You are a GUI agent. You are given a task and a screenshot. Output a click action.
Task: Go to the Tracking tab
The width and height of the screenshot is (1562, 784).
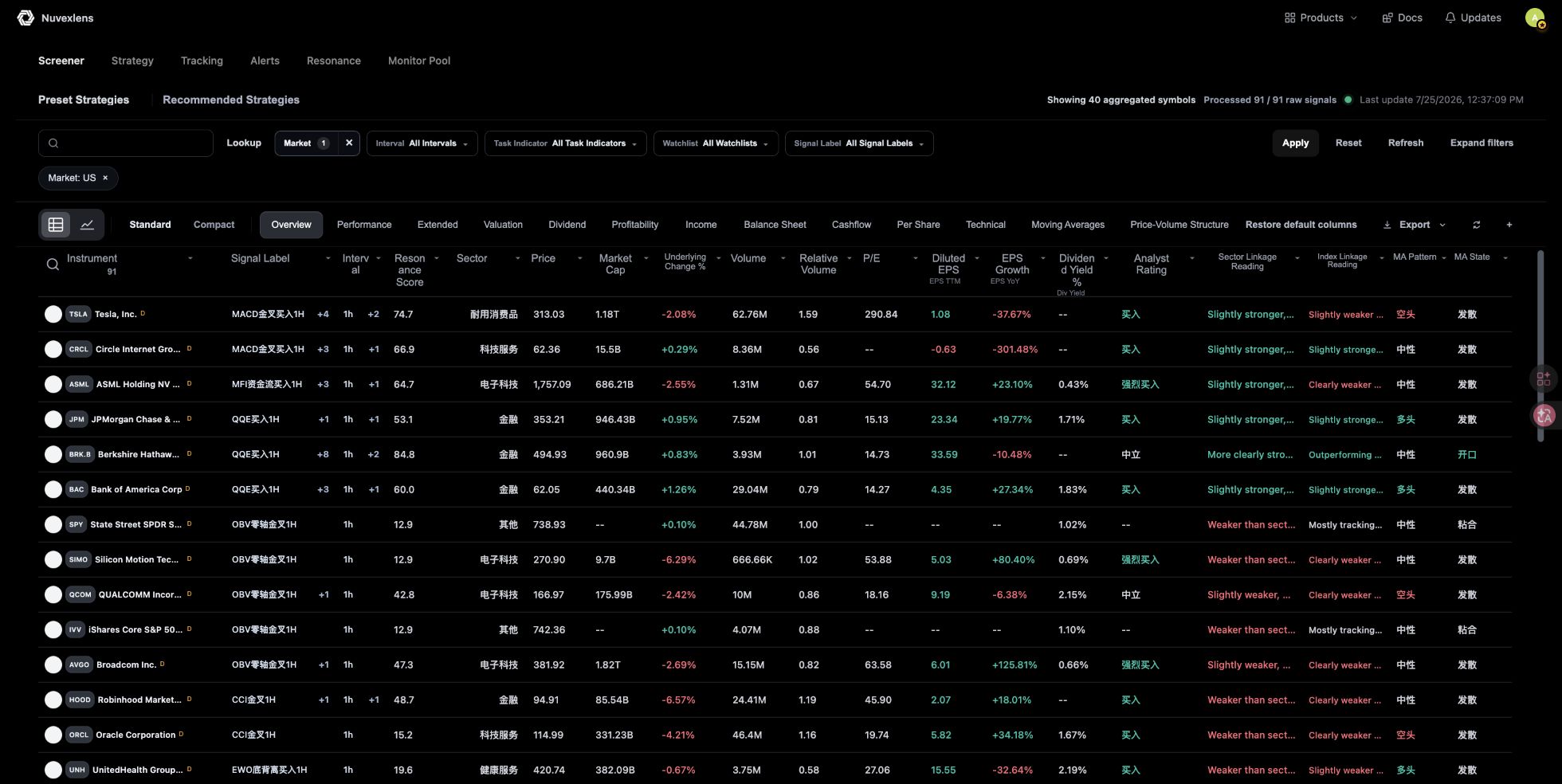coord(202,61)
